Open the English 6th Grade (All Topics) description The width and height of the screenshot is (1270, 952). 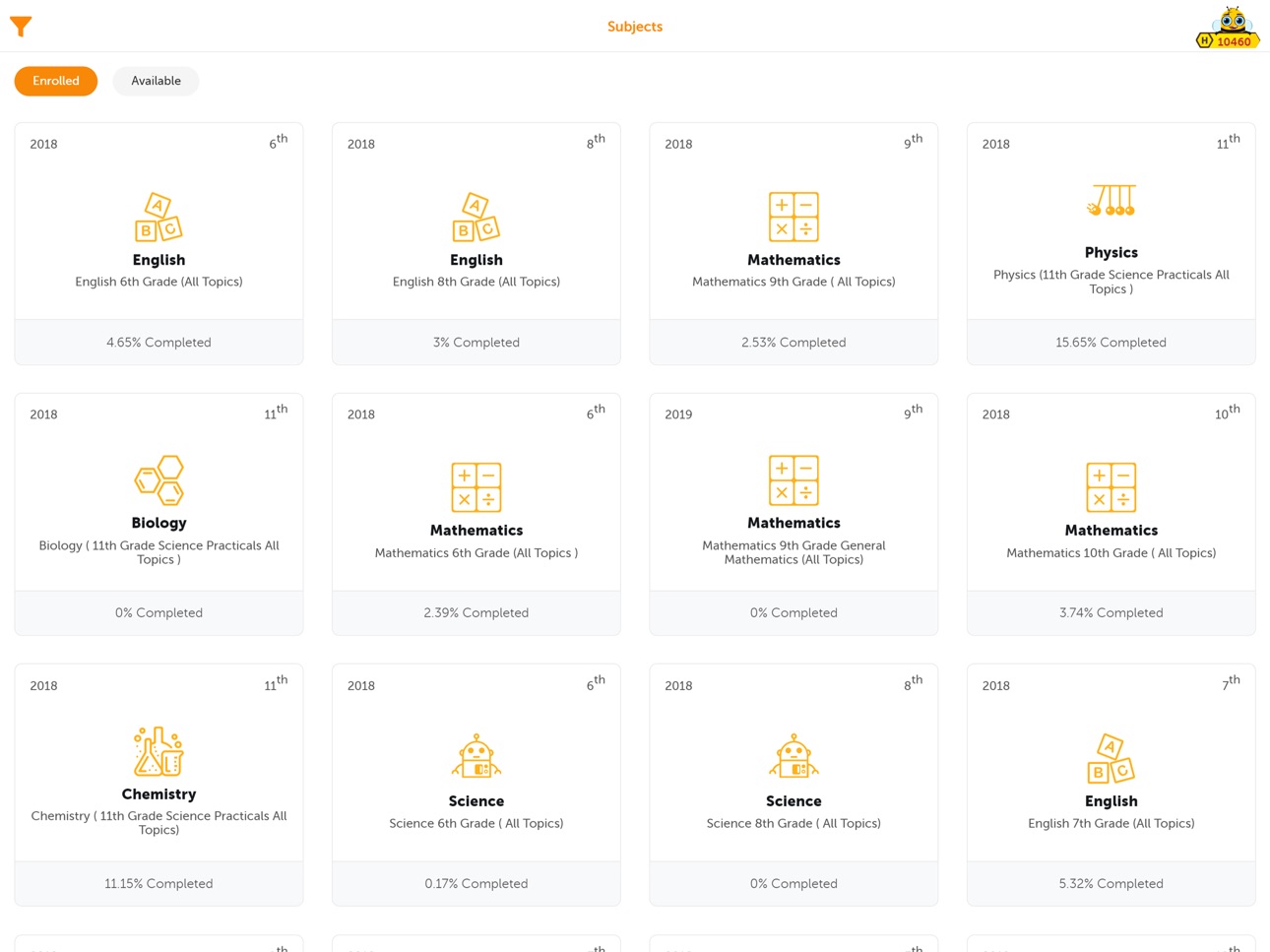(159, 282)
